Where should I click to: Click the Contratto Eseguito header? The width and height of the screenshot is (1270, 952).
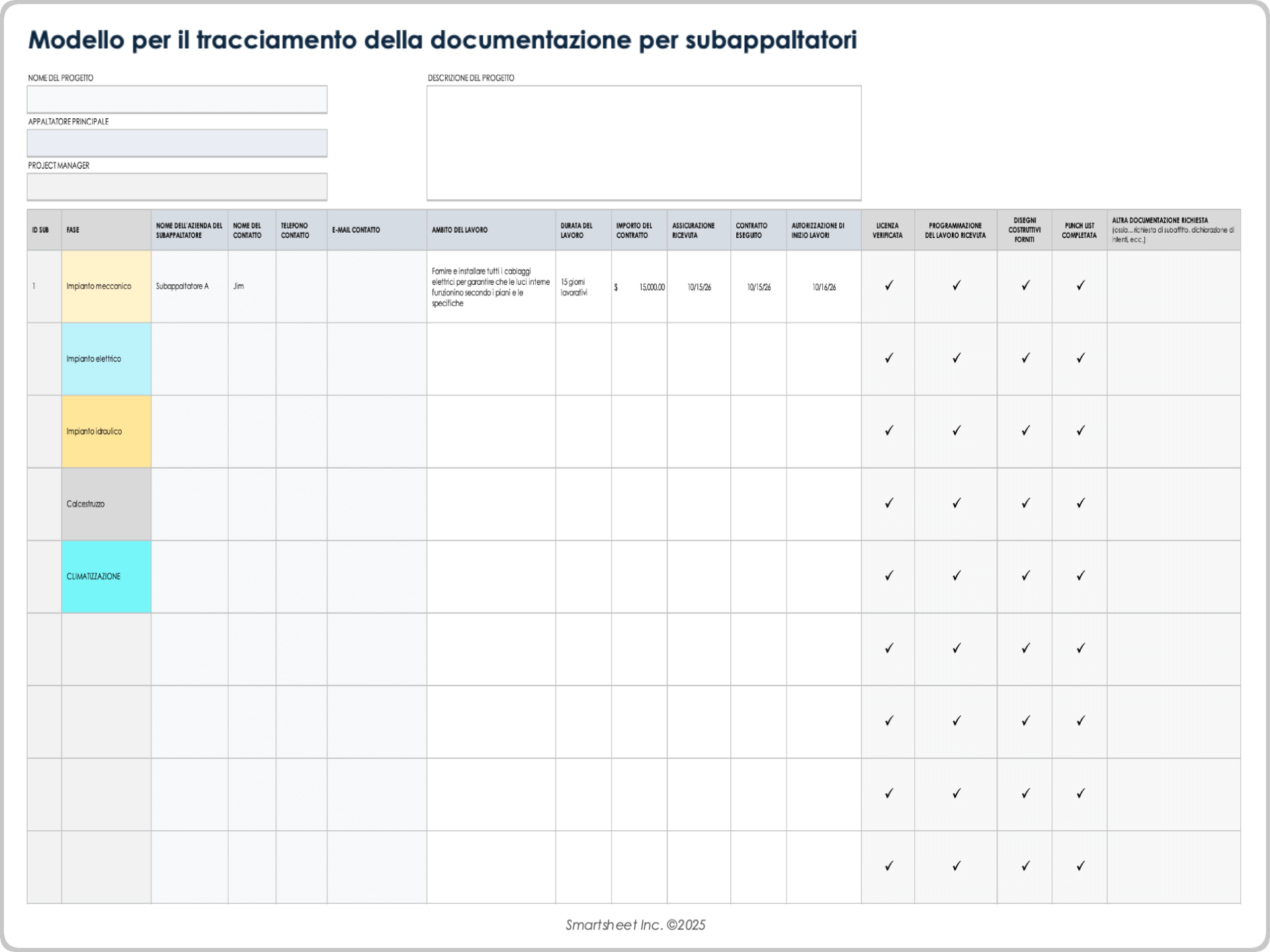[x=759, y=230]
